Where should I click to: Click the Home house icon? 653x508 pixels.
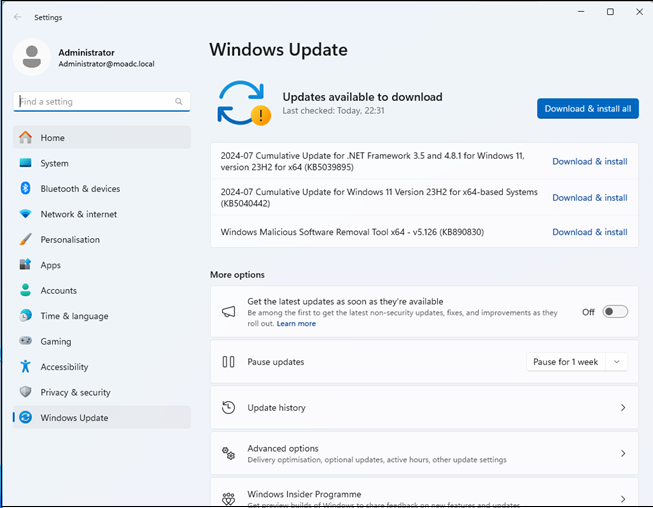click(25, 137)
